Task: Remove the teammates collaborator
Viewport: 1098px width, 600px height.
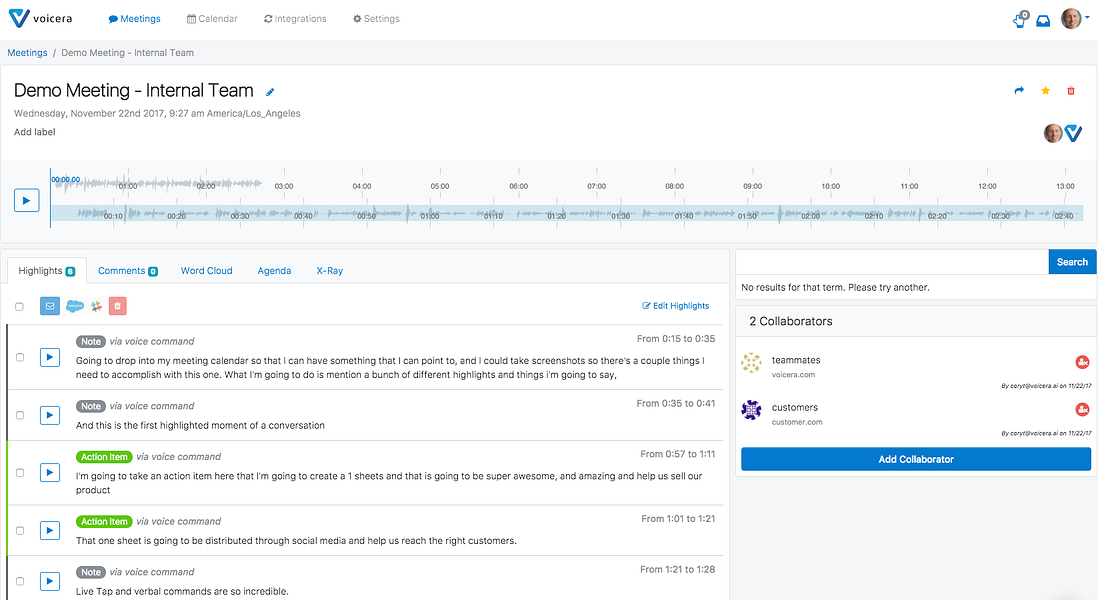Action: coord(1082,362)
